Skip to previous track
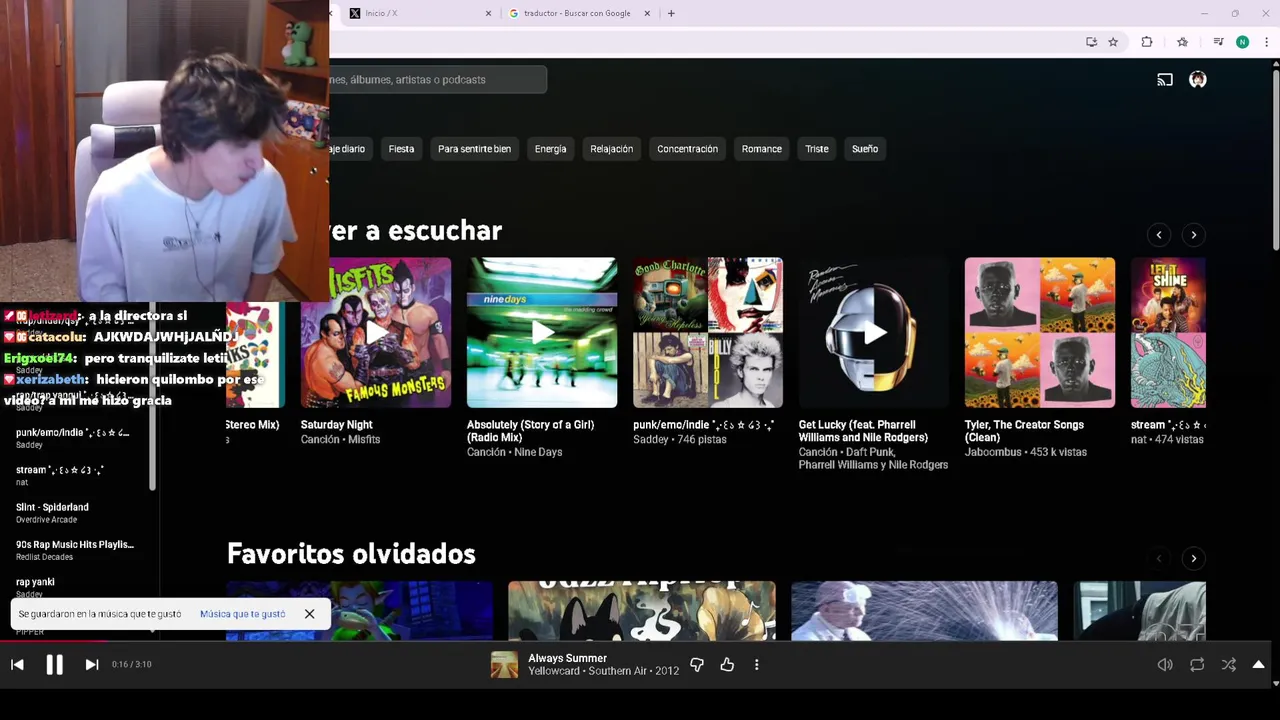This screenshot has width=1280, height=720. (17, 665)
